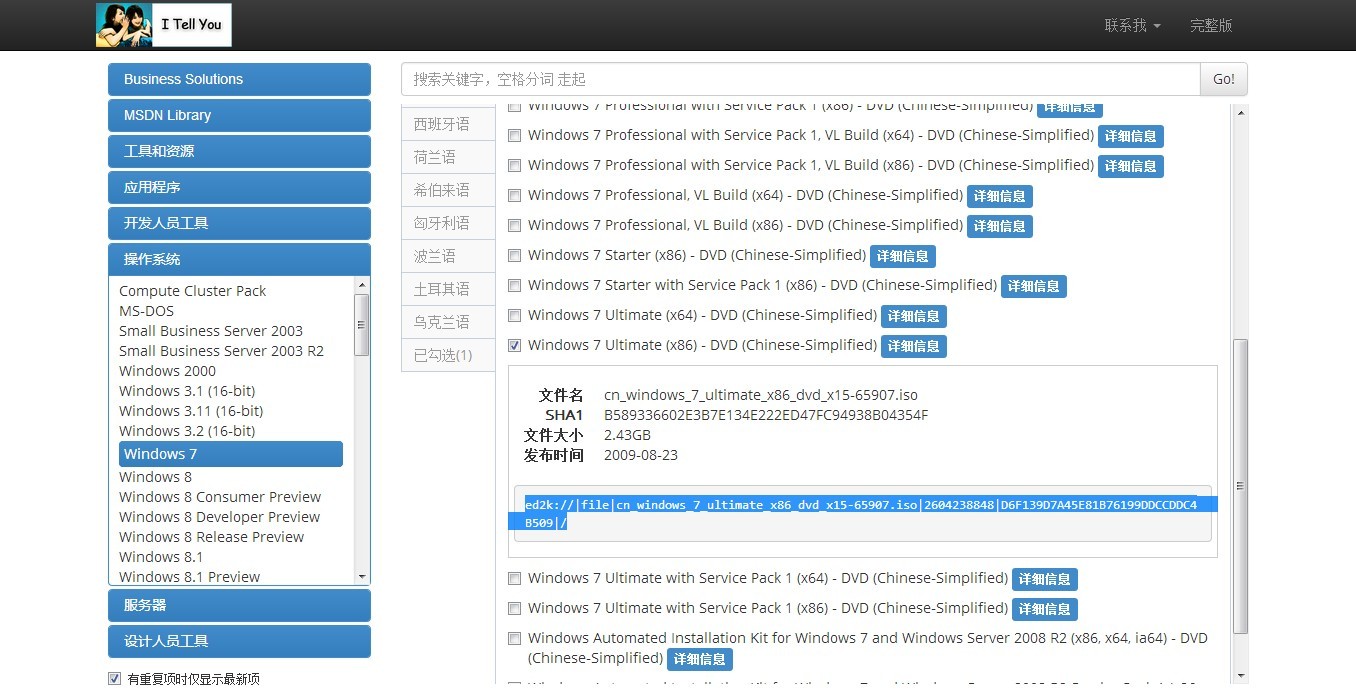Image resolution: width=1356 pixels, height=700 pixels.
Task: Click the main file list scrollbar thumb
Action: pyautogui.click(x=1240, y=485)
